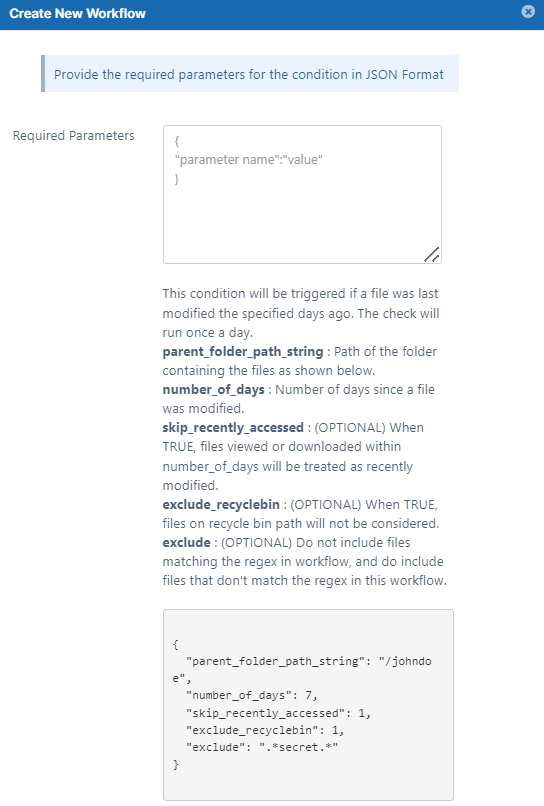This screenshot has height=806, width=544.
Task: Click the bold exclude parameter description heading
Action: pyautogui.click(x=187, y=542)
